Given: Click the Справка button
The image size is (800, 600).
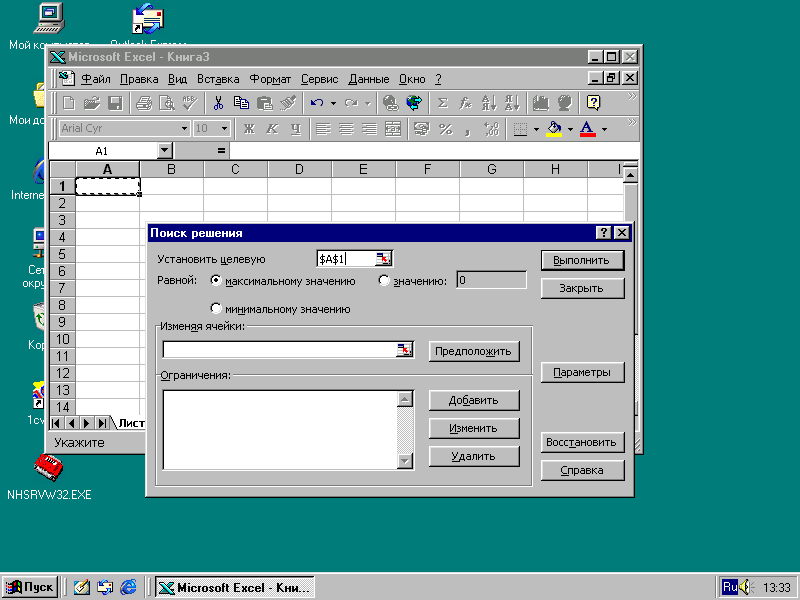Looking at the screenshot, I should click(x=582, y=470).
